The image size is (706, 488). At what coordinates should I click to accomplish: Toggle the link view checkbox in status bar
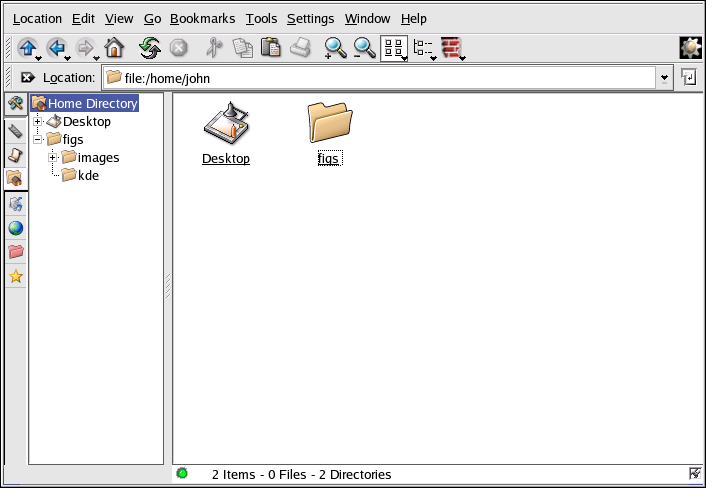[x=695, y=474]
